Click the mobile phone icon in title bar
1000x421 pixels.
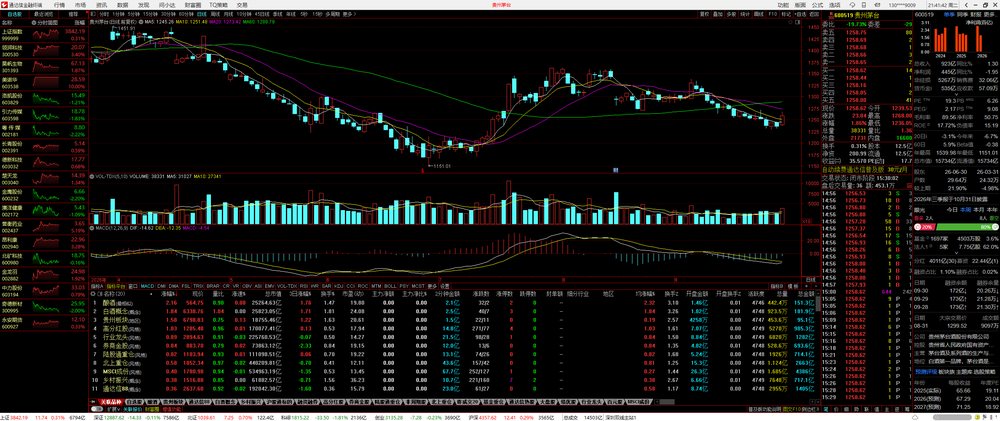coord(864,4)
